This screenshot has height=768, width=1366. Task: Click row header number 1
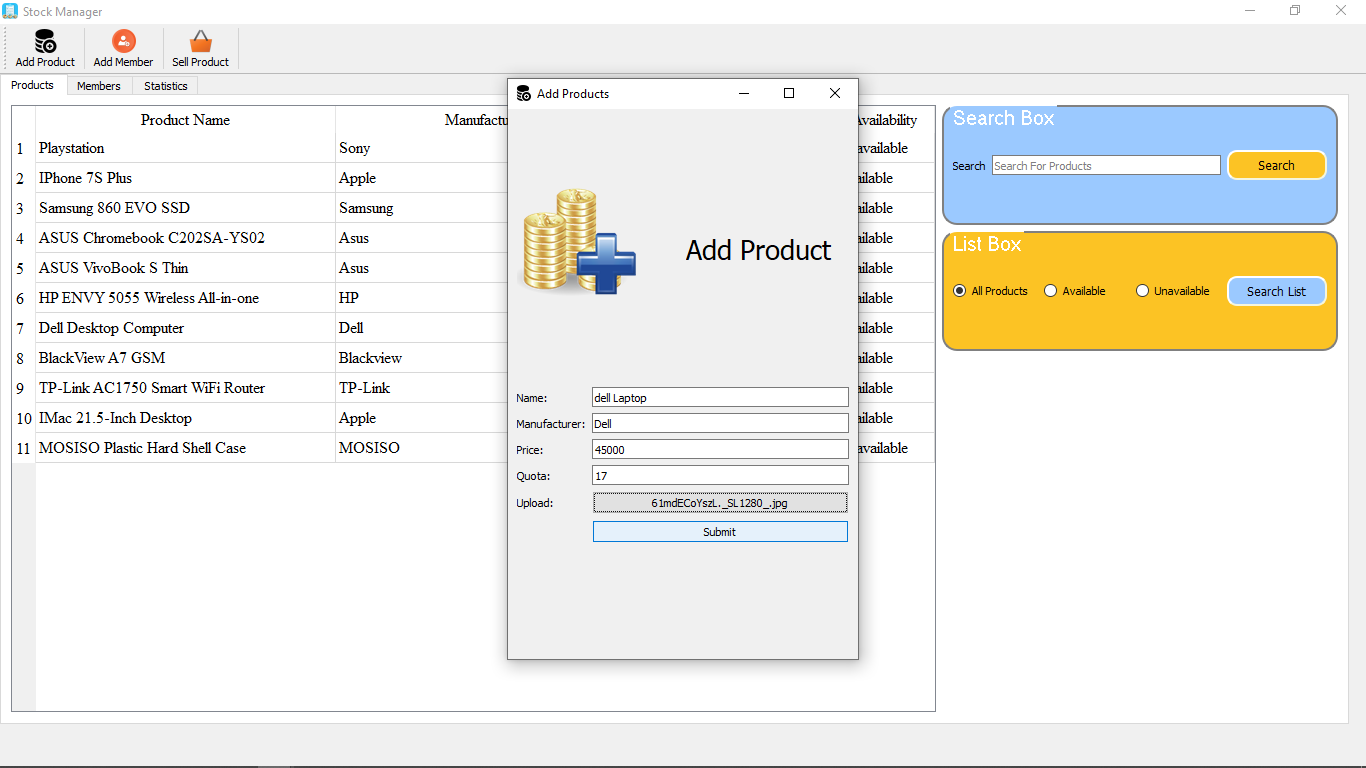point(23,148)
